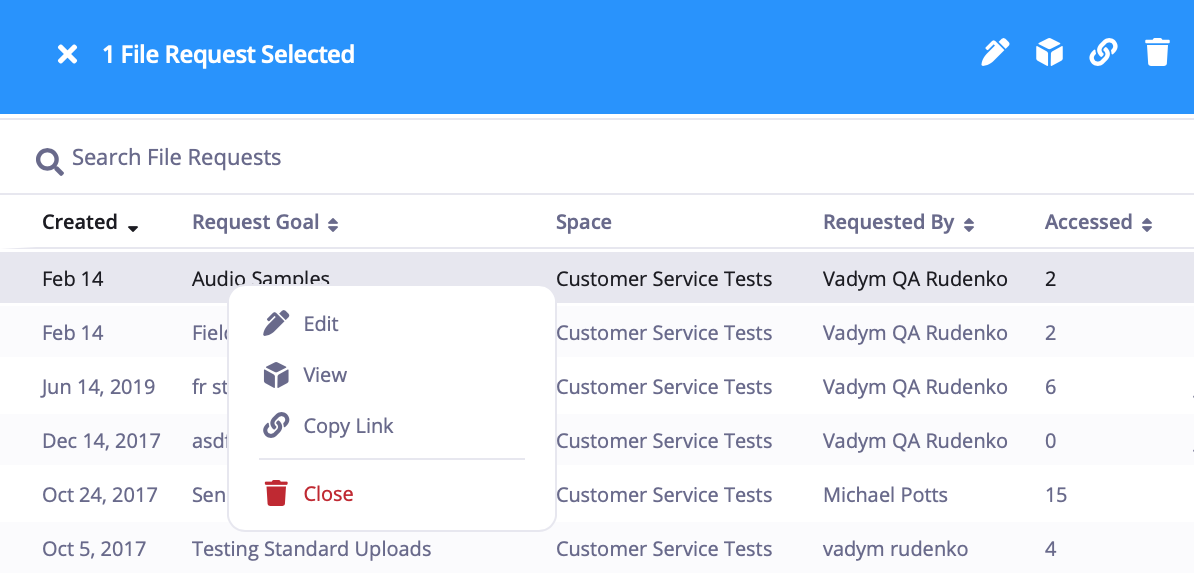Screen dimensions: 1194x582
Task: Click the trash can icon in blue header
Action: pyautogui.click(x=1157, y=53)
